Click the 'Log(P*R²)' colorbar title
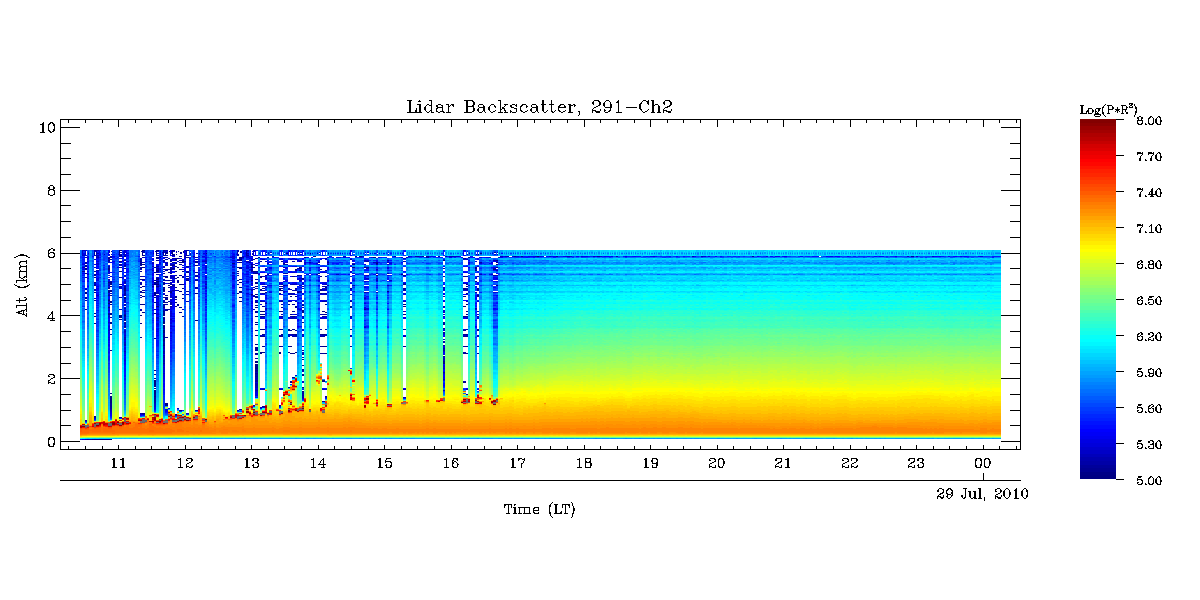Viewport: 1200px width, 600px height. (1108, 109)
